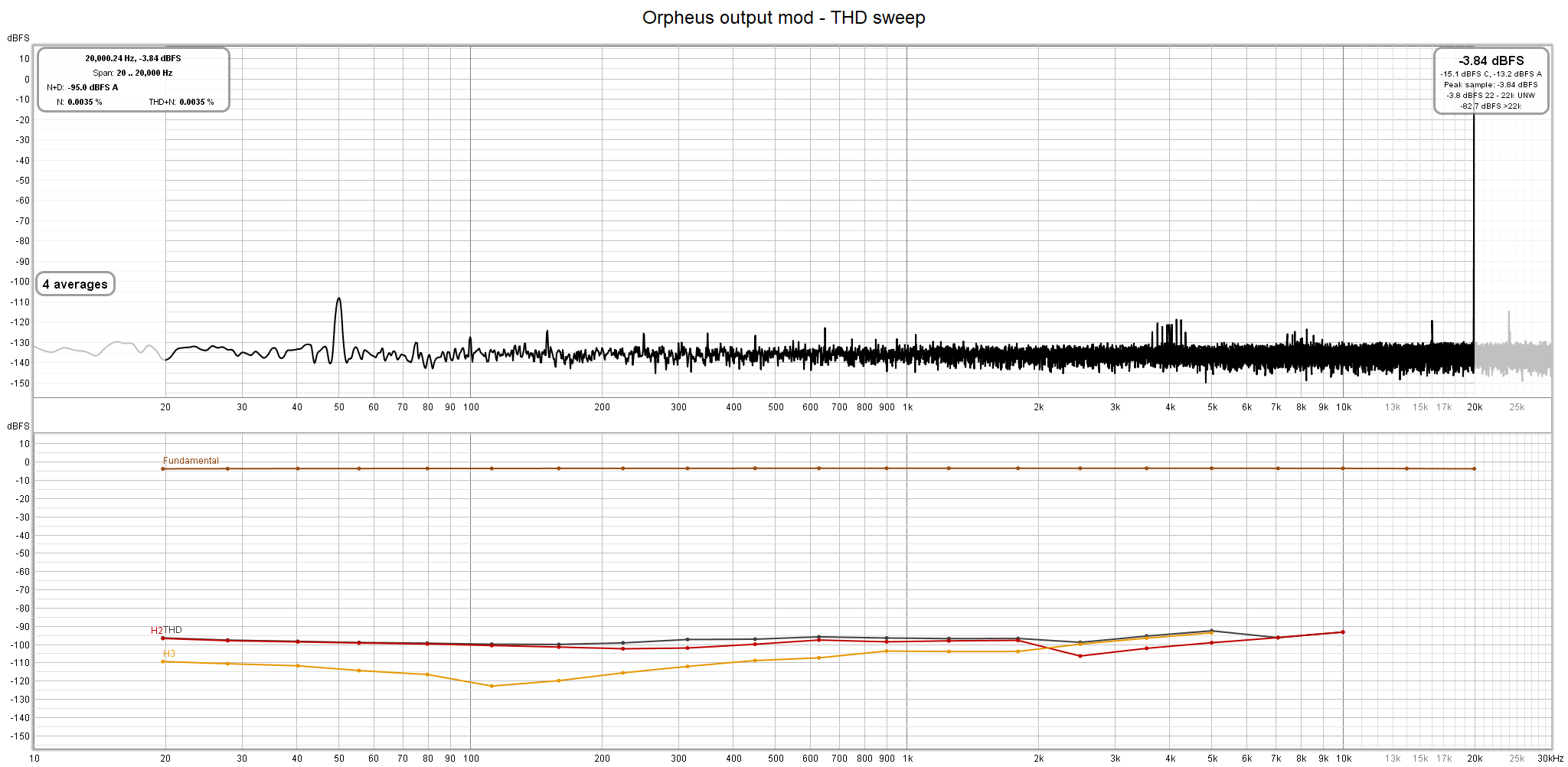Click the '4 averages' label box

coord(75,284)
